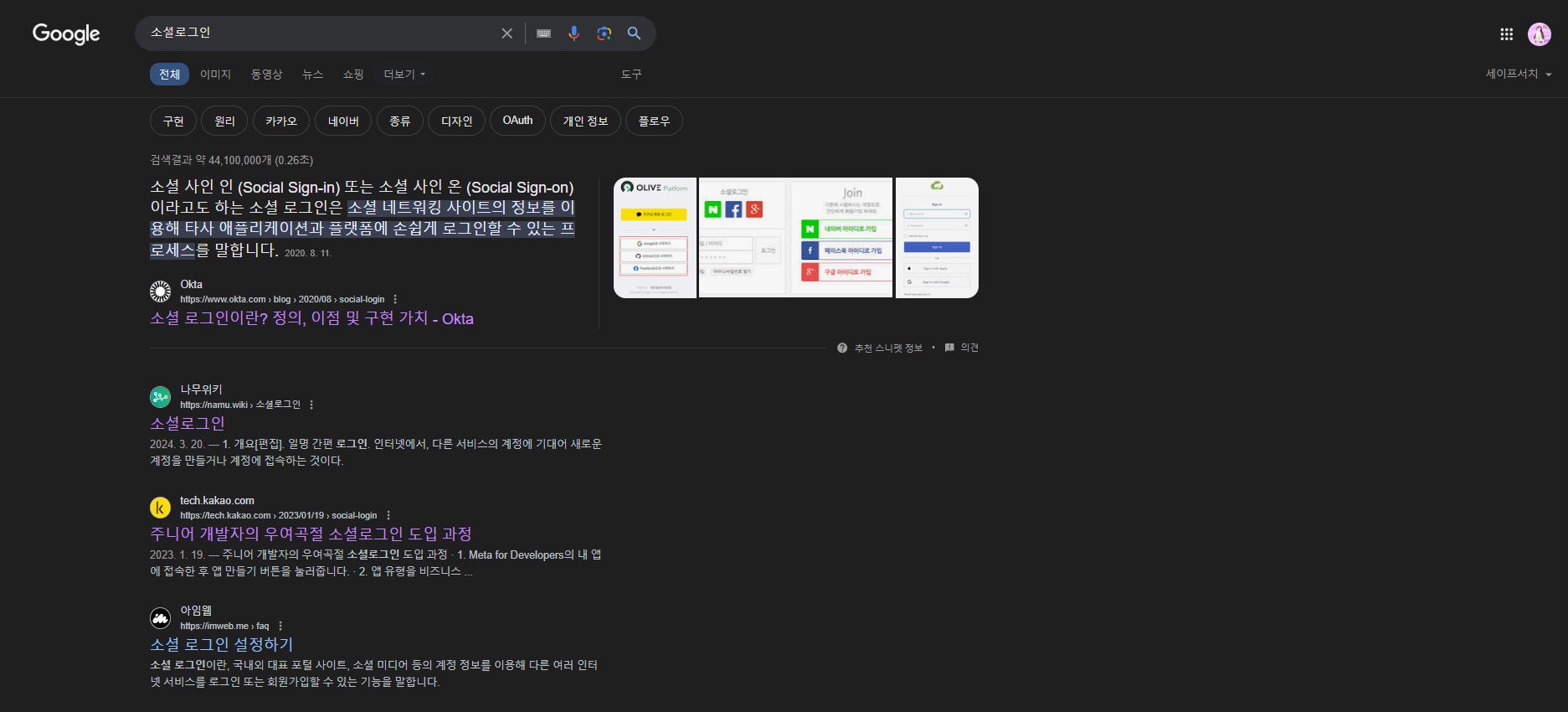Open the Naver Facebook Google icons thumbnail
The width and height of the screenshot is (1568, 712).
tap(743, 238)
